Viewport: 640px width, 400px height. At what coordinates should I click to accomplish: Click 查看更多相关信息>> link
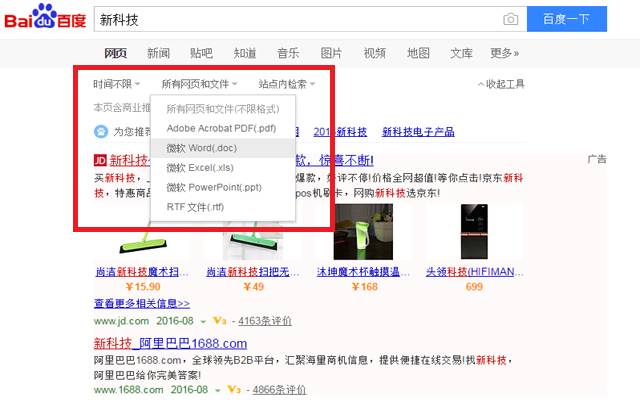(142, 304)
